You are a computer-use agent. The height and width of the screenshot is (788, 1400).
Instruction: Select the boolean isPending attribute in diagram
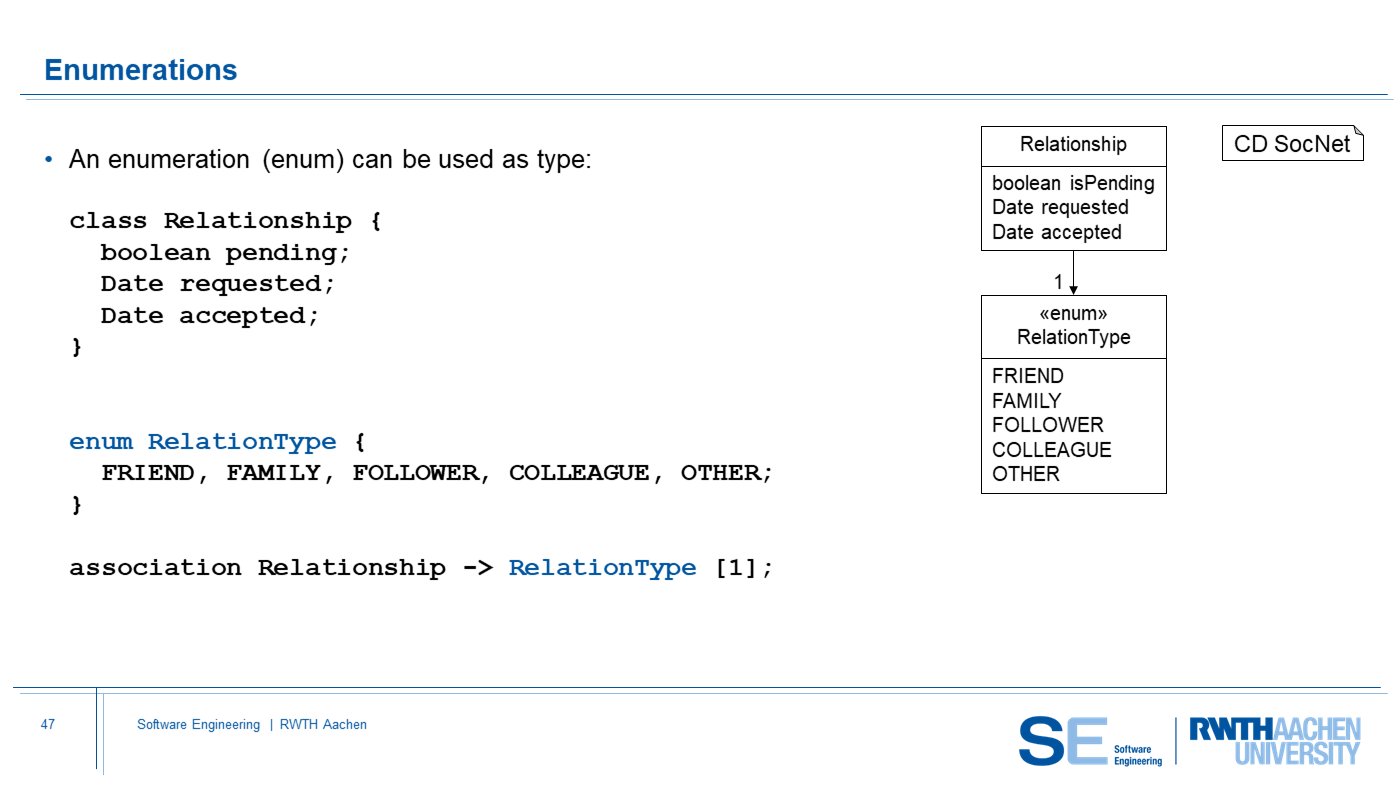[1073, 183]
